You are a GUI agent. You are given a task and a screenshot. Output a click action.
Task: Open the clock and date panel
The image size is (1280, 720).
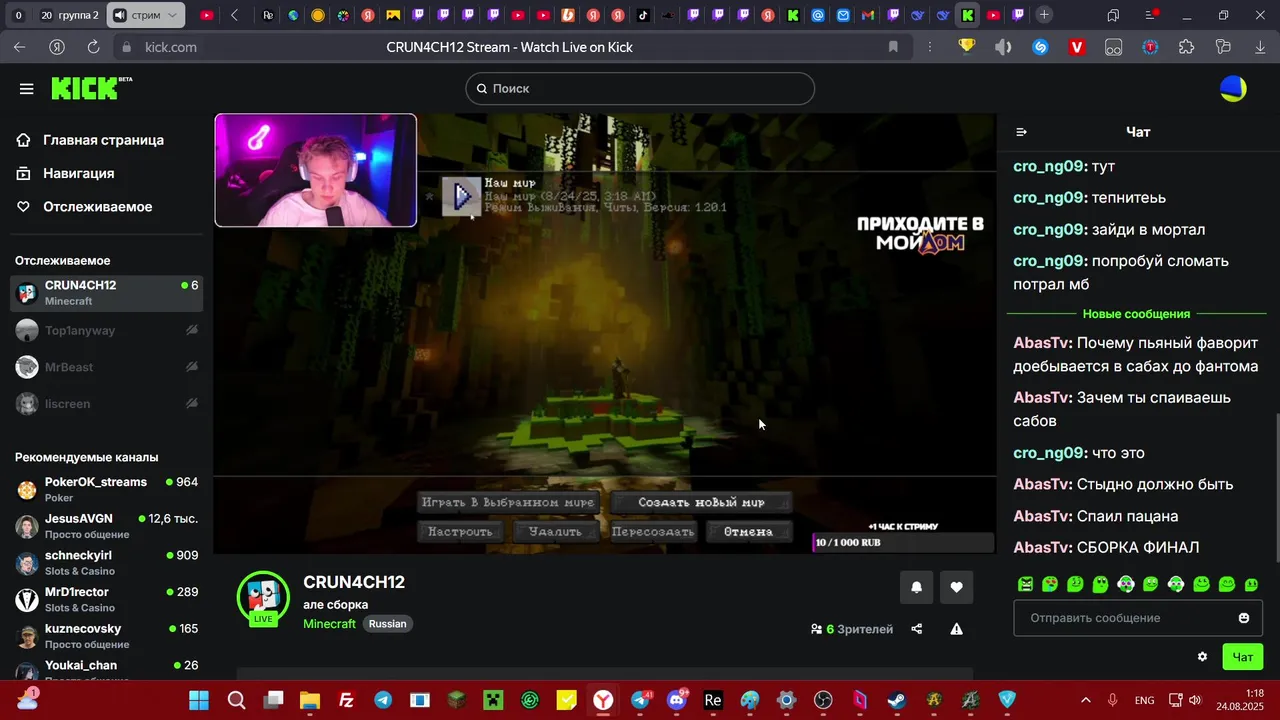1240,700
